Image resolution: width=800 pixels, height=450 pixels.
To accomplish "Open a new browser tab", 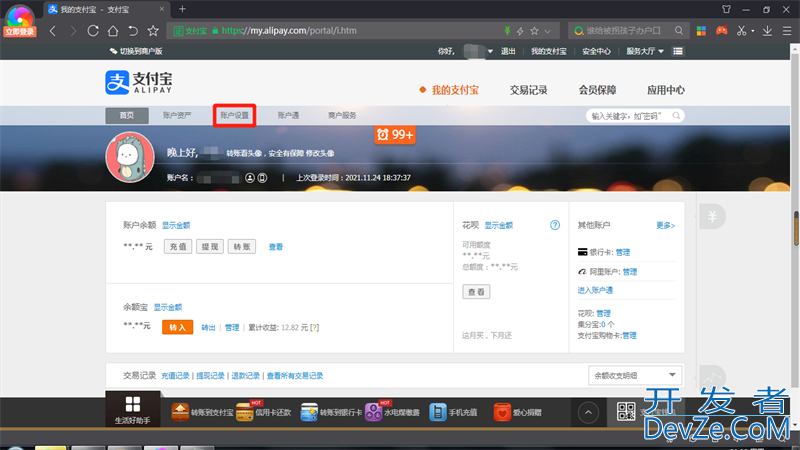I will point(182,9).
